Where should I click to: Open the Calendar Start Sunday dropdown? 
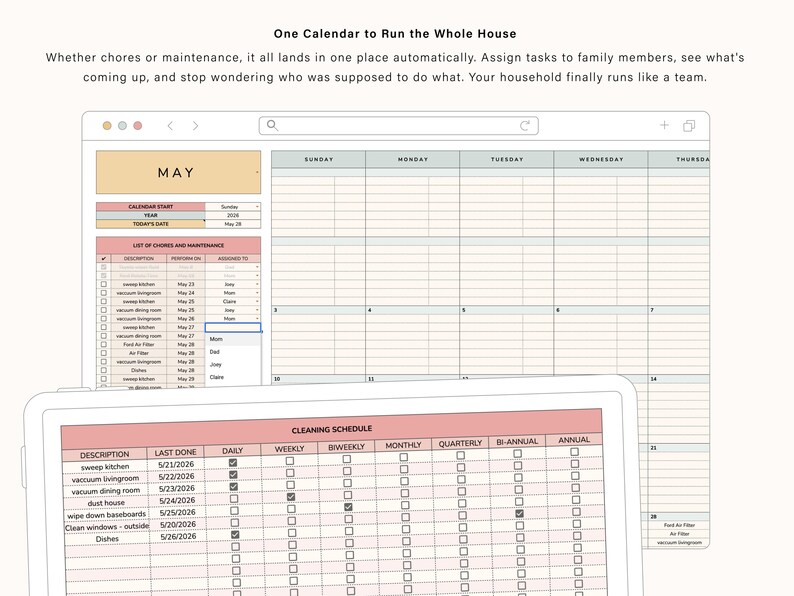click(x=257, y=207)
